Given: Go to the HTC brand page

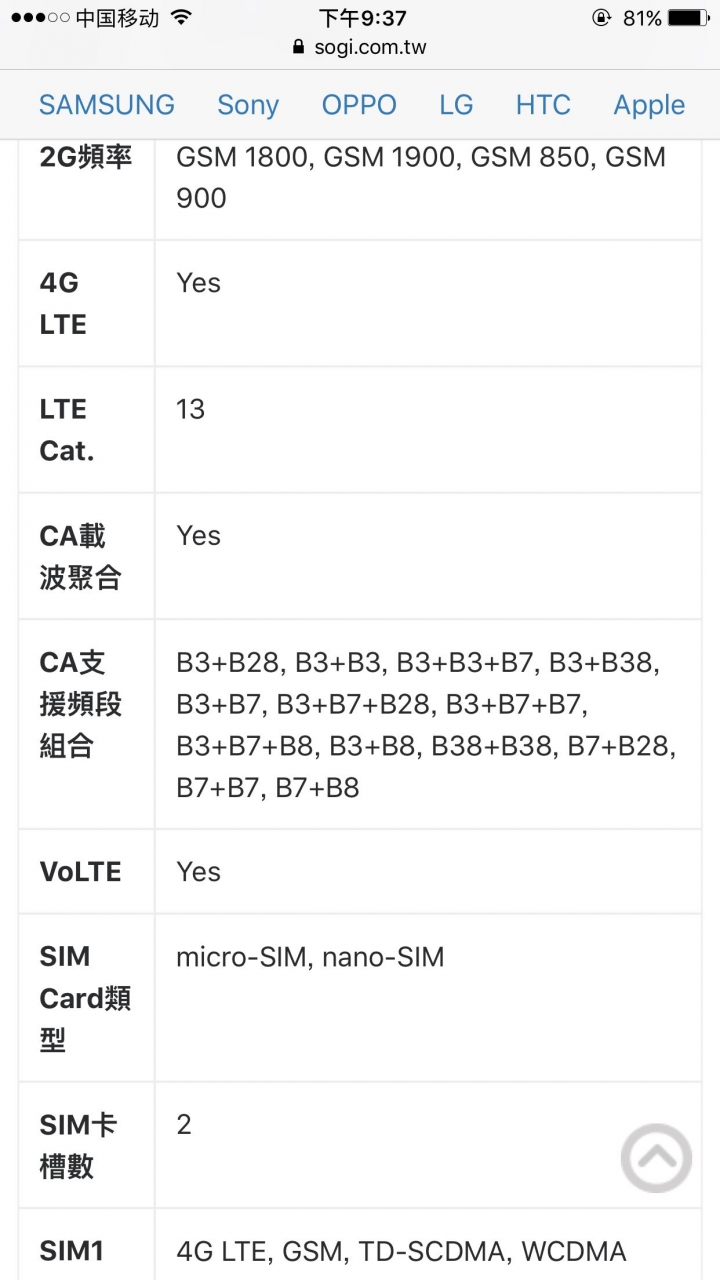Looking at the screenshot, I should (543, 105).
